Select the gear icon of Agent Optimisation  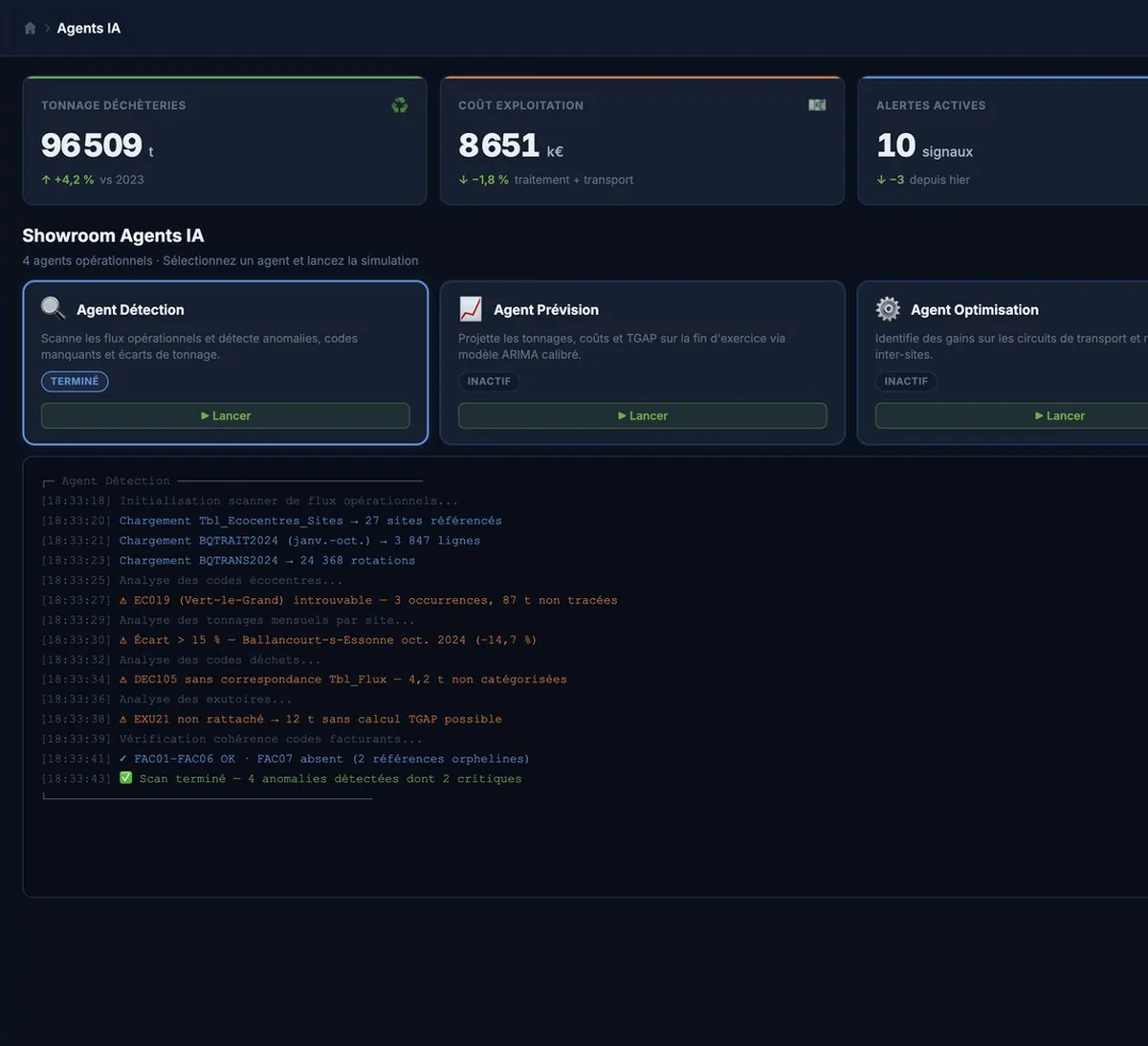coord(888,308)
